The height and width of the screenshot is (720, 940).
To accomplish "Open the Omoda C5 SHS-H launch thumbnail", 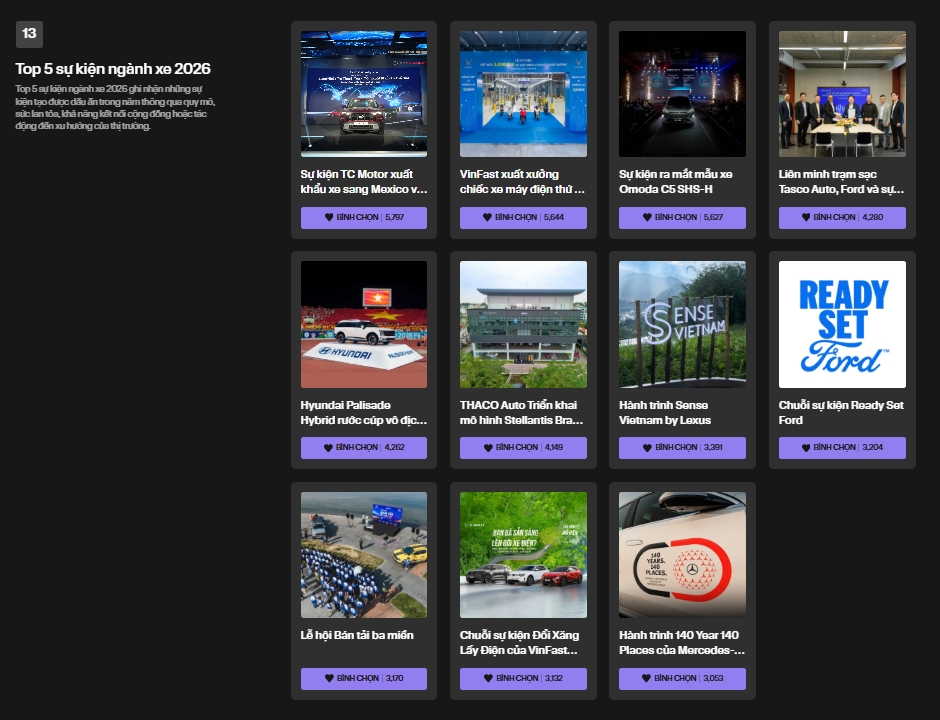I will [682, 94].
